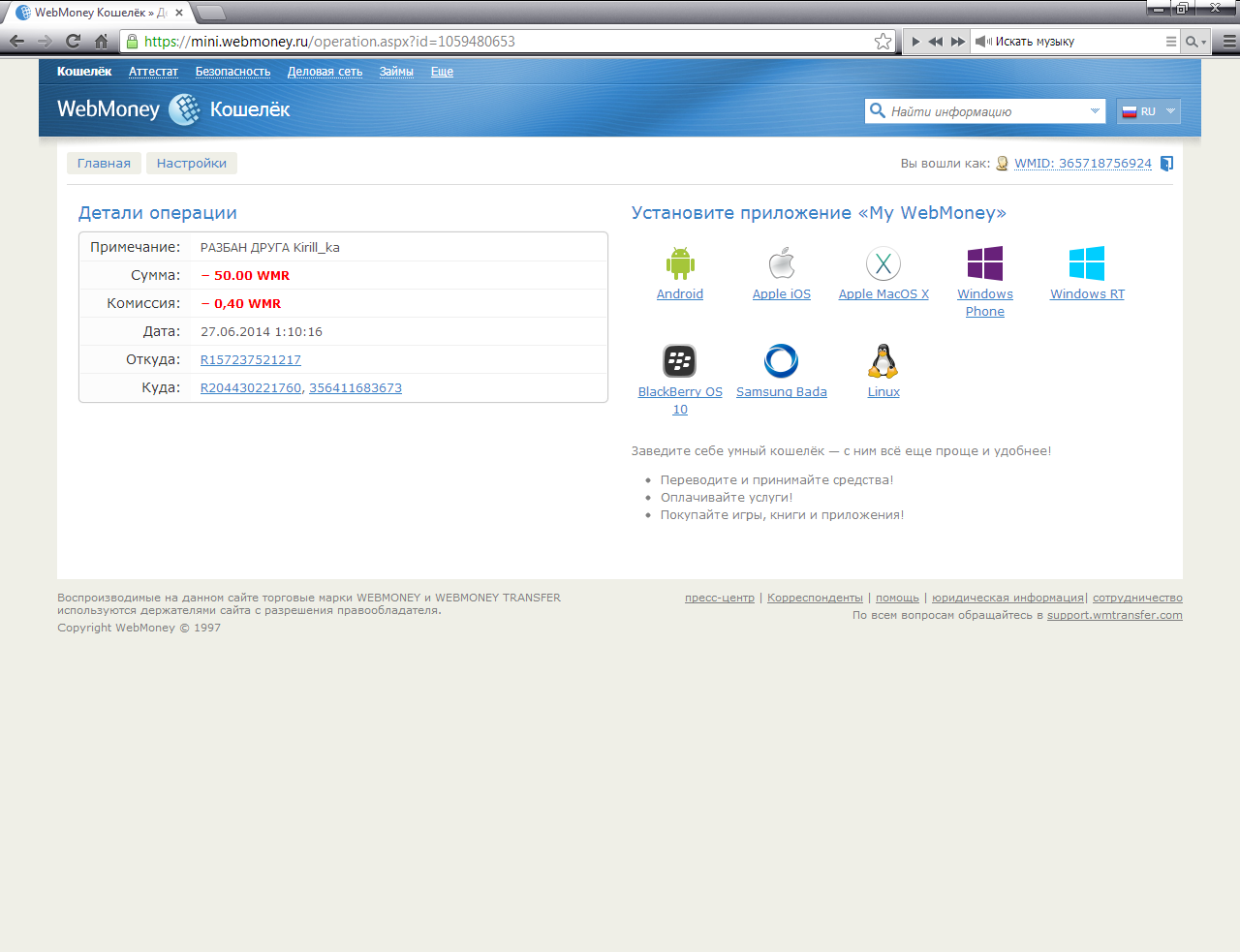Click the − 50.00 WMR amount

click(x=245, y=276)
